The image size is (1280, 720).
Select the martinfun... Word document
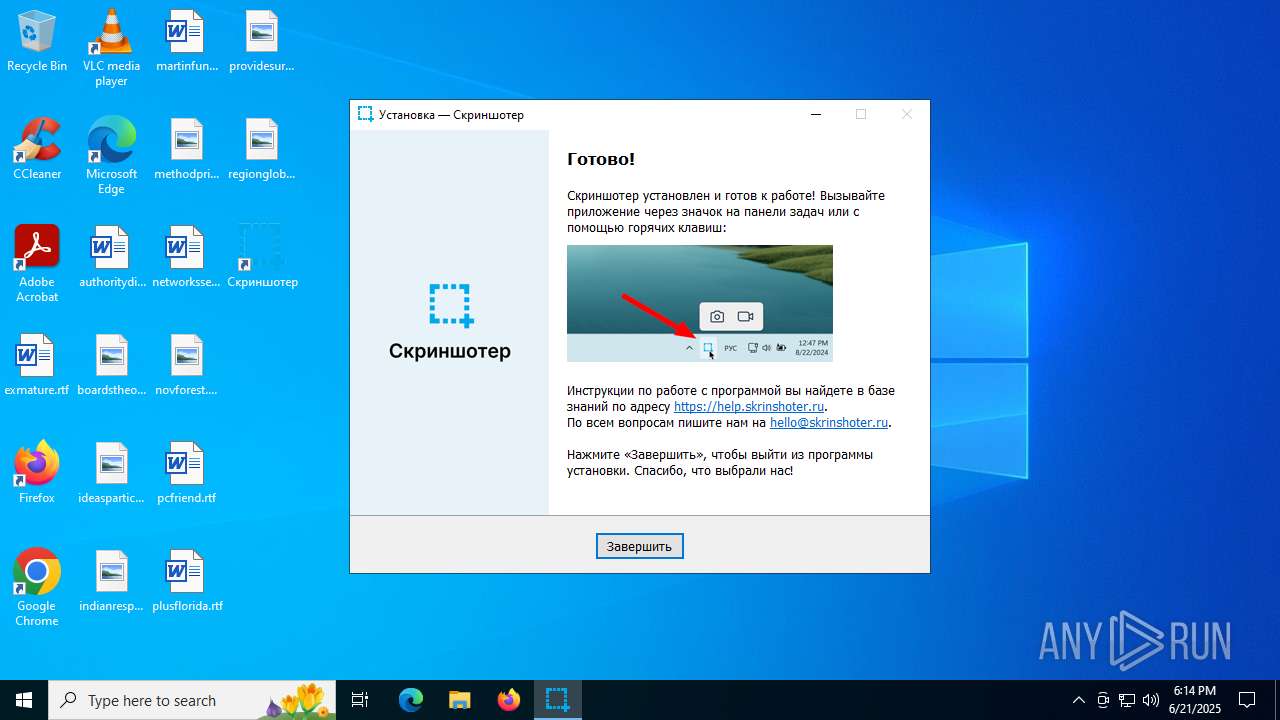coord(185,41)
